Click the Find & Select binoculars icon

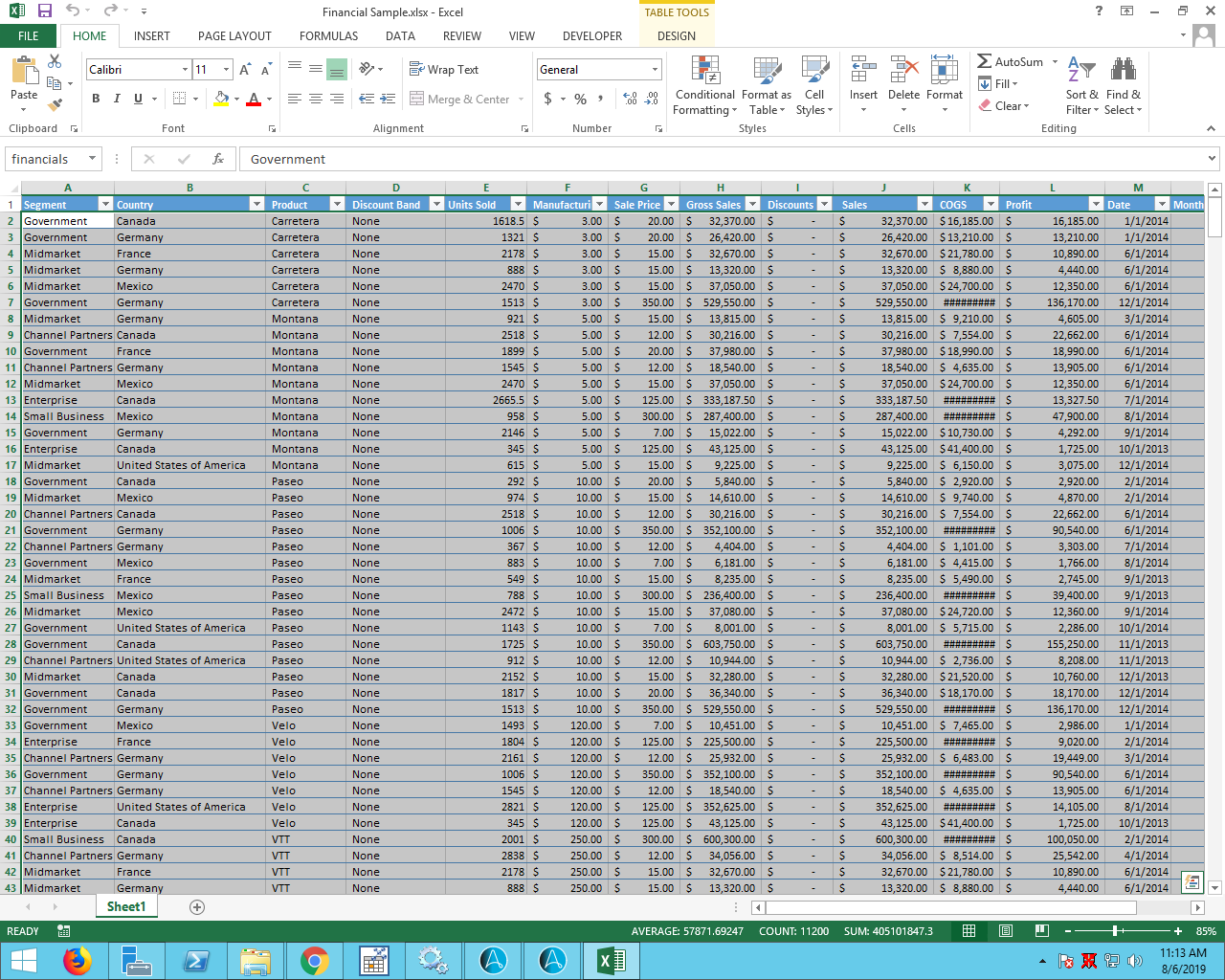[1123, 71]
